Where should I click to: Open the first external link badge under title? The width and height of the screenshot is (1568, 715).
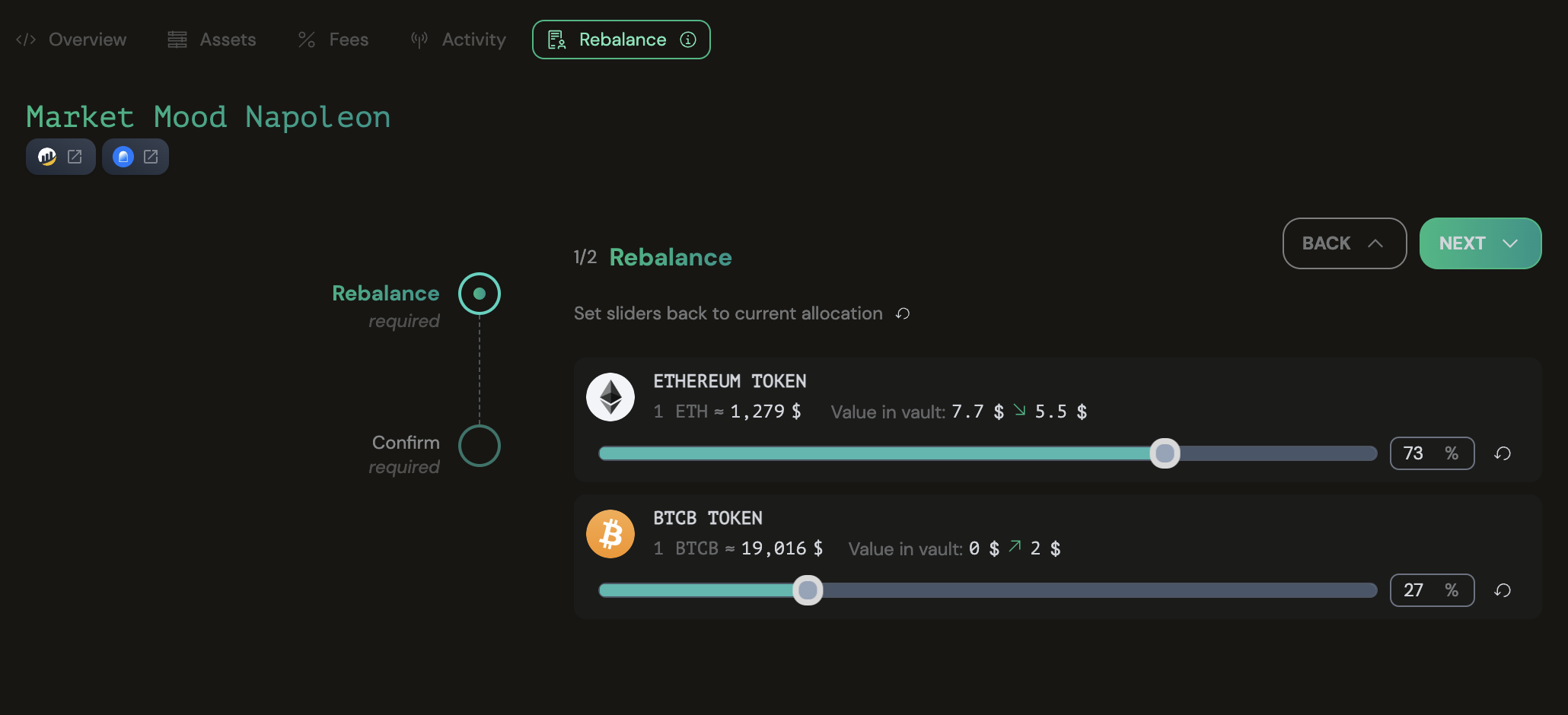pyautogui.click(x=61, y=157)
